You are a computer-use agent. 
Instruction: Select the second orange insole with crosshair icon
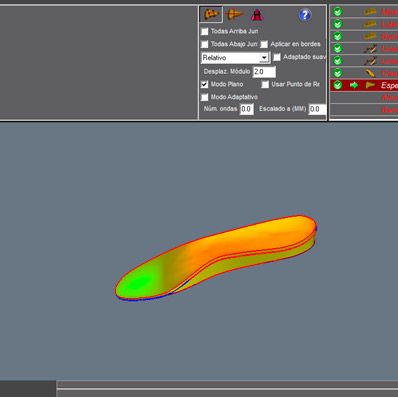[234, 14]
